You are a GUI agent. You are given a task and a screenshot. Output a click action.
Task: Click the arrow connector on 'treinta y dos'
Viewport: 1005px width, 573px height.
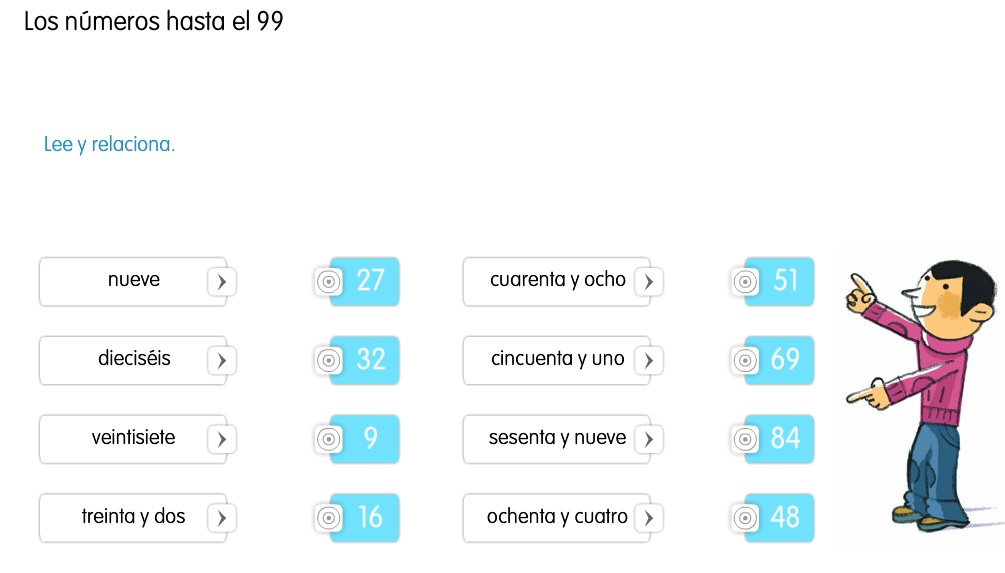[221, 518]
